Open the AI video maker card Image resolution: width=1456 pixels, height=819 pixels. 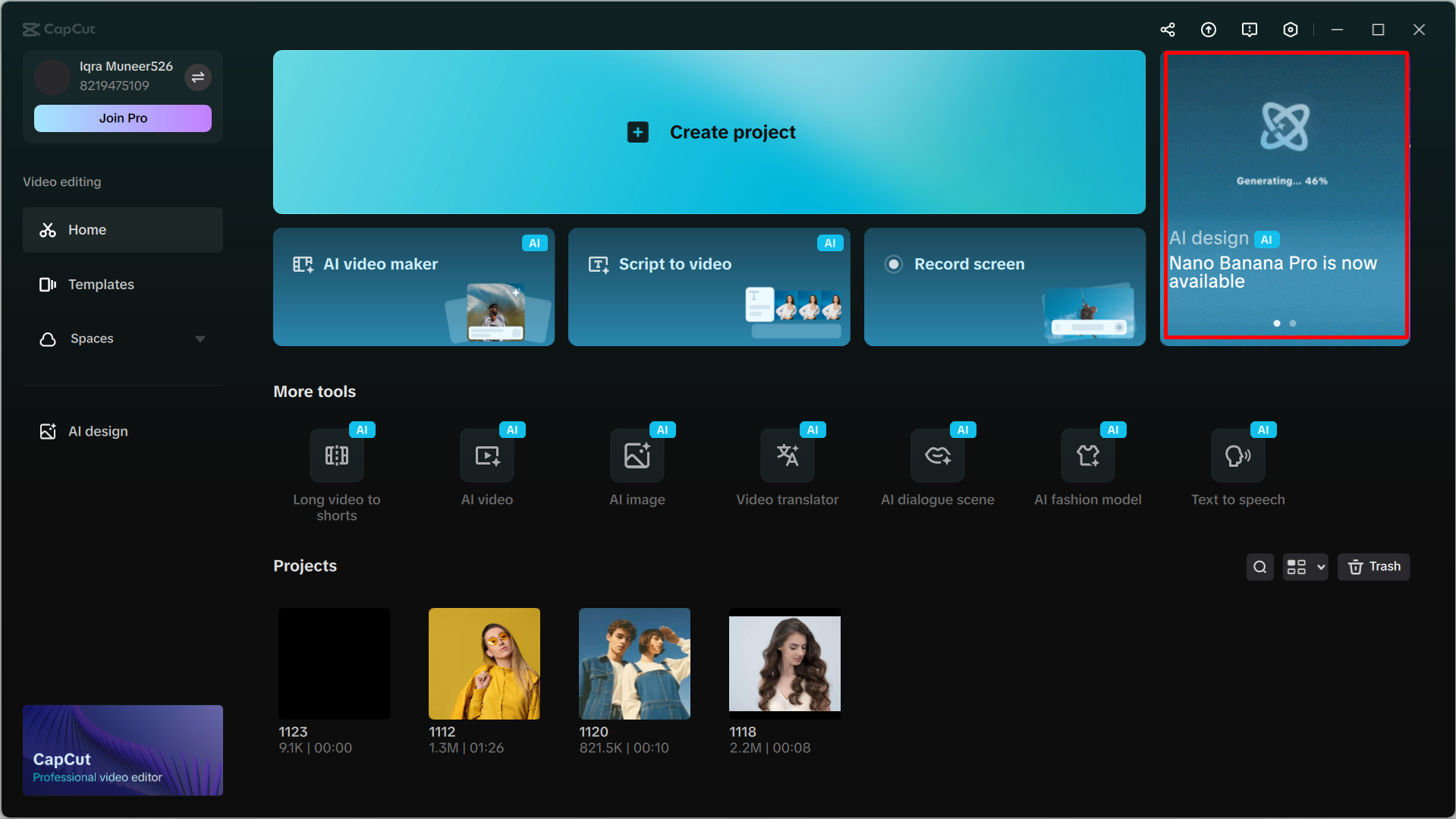414,287
